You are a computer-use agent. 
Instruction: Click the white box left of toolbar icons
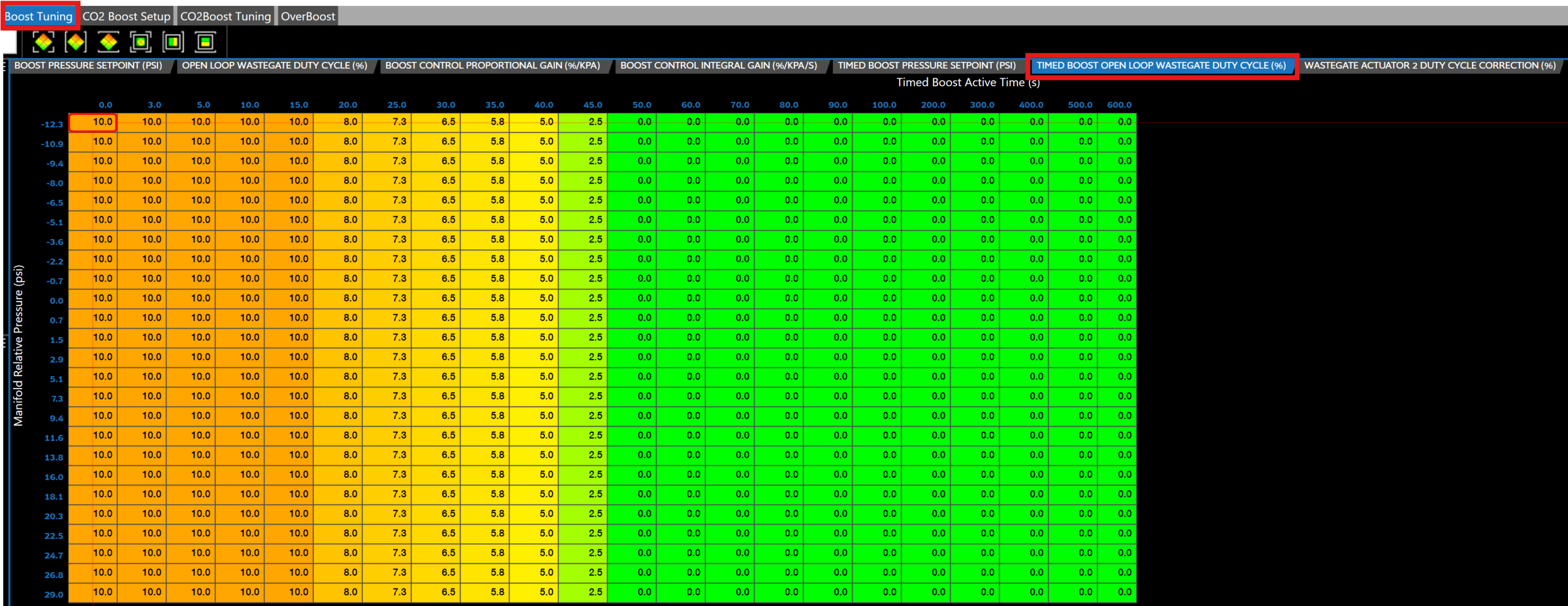(x=10, y=42)
